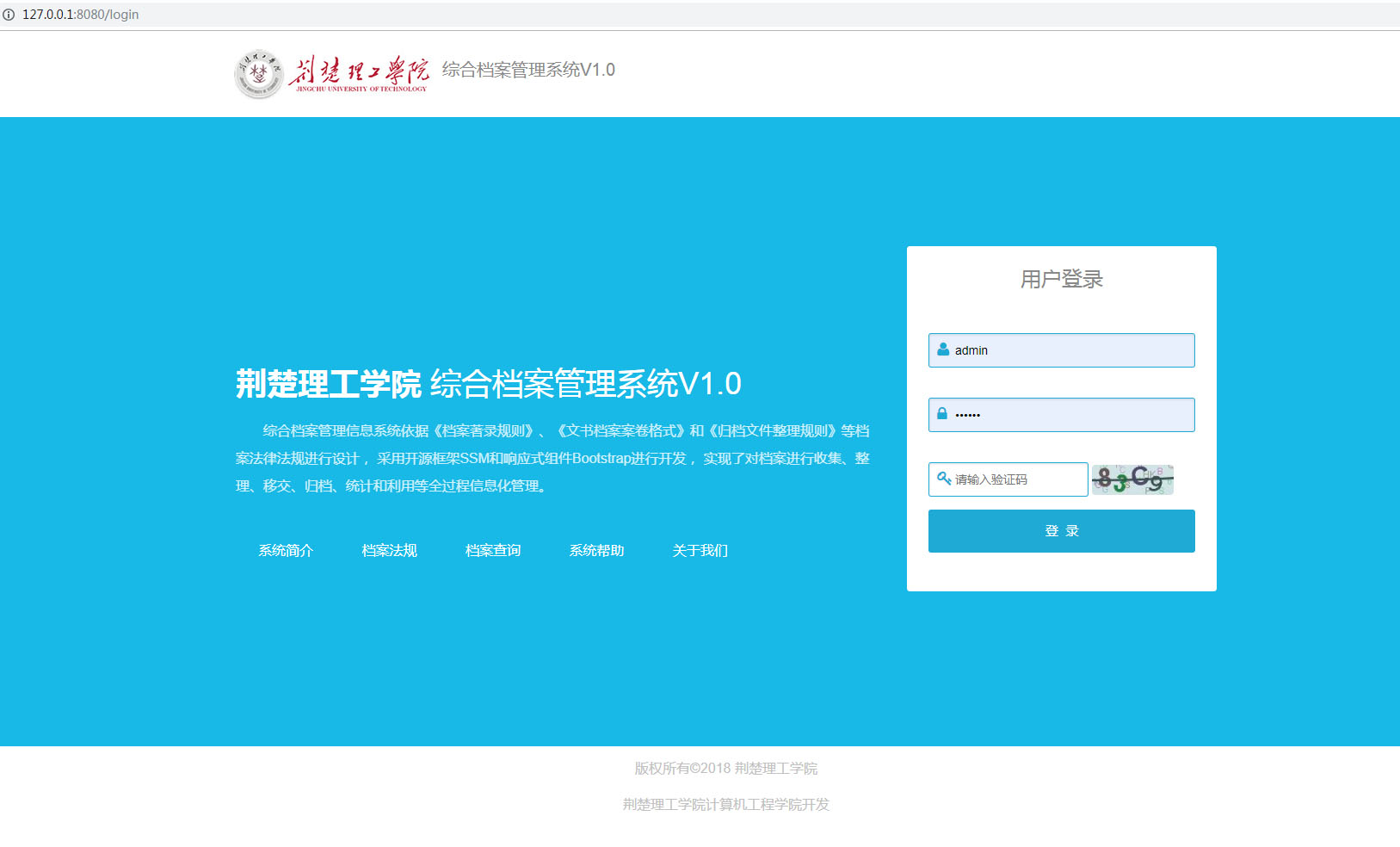Click the site info icon in address bar
The image size is (1400, 847).
9,15
